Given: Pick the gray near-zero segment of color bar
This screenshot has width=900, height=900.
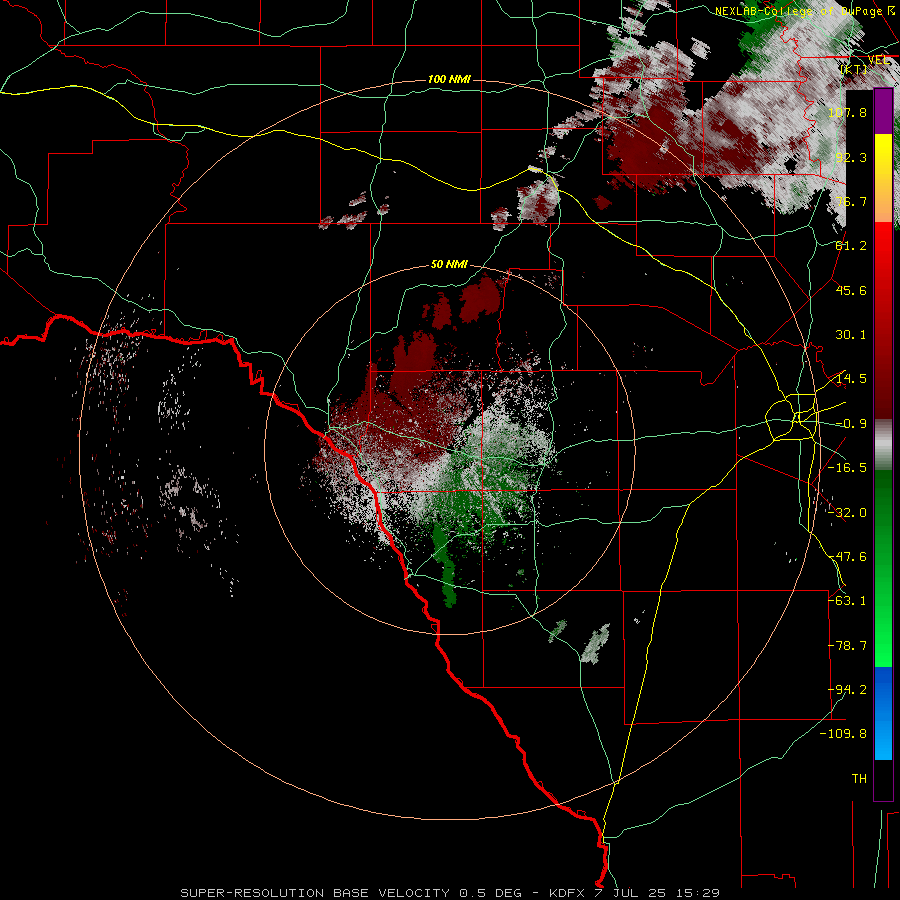Looking at the screenshot, I should pyautogui.click(x=883, y=444).
